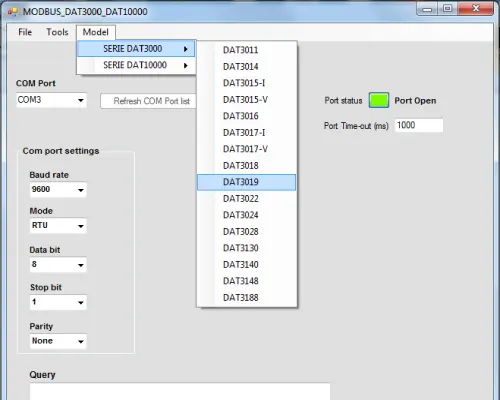Image resolution: width=500 pixels, height=400 pixels.
Task: Click the green Port status indicator
Action: coord(379,100)
